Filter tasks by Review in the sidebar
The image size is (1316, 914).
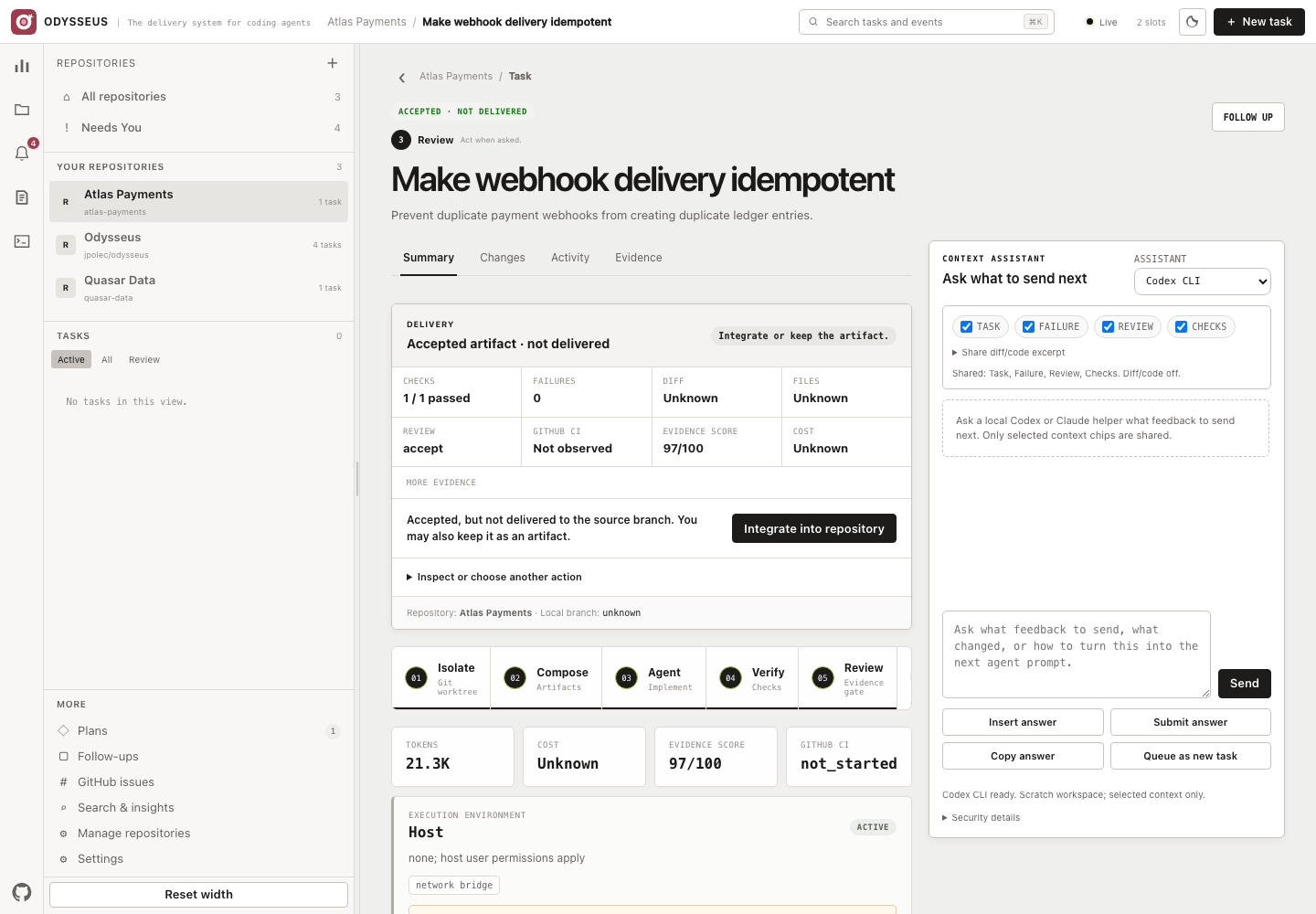point(144,360)
